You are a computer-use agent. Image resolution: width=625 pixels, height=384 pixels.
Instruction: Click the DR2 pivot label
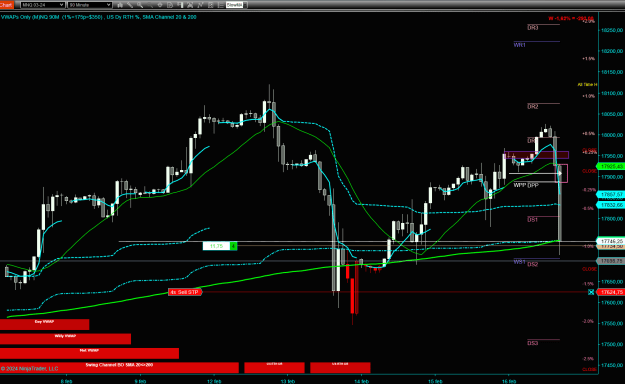tap(533, 106)
